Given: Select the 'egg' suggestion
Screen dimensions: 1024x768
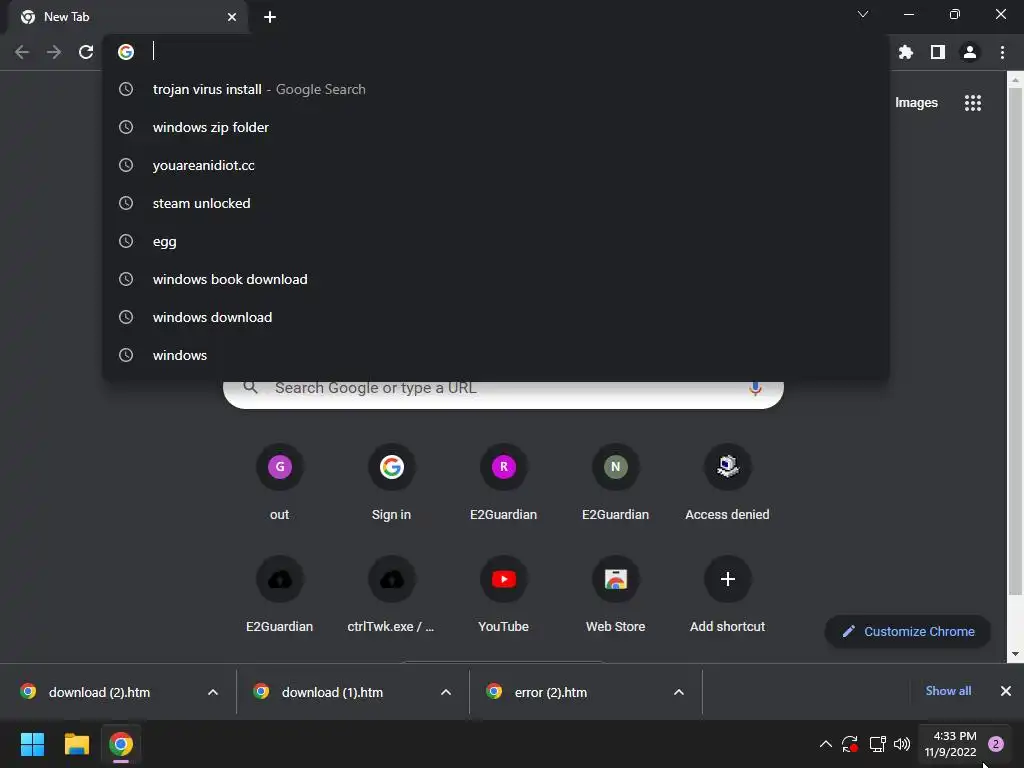Looking at the screenshot, I should tap(496, 241).
